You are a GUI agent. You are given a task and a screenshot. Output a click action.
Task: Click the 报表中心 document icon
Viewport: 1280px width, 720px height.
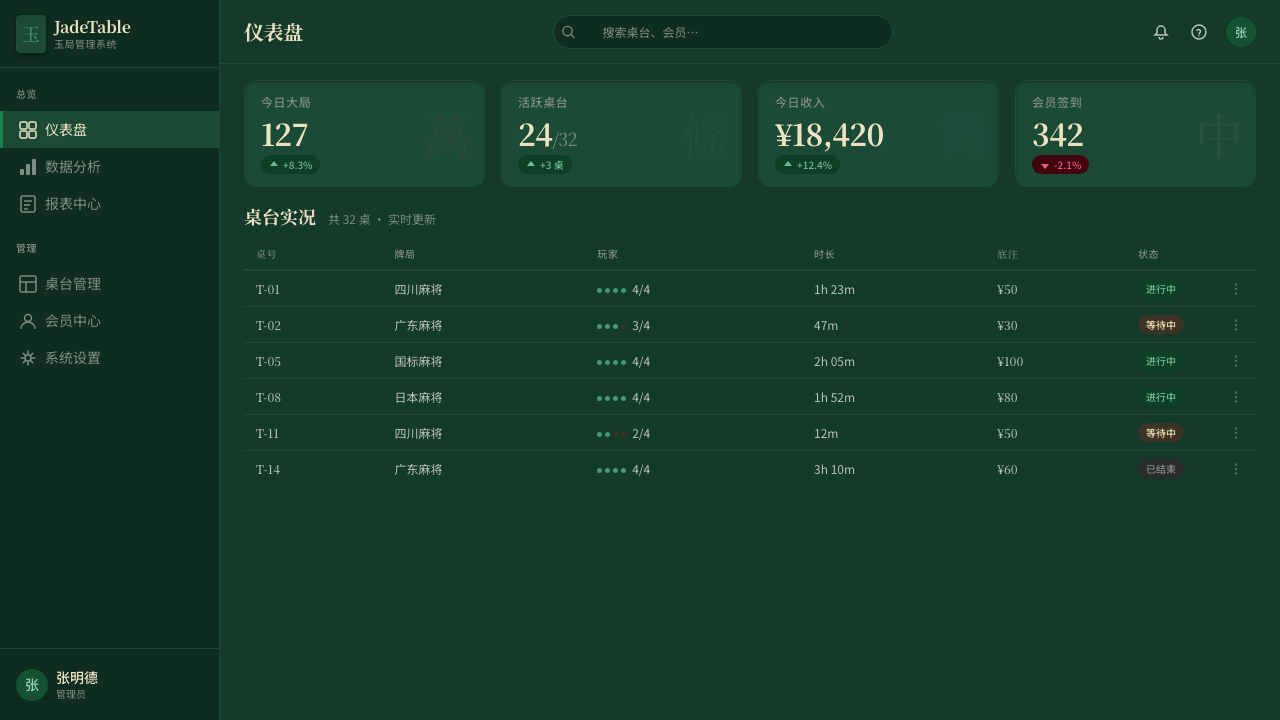(x=28, y=204)
